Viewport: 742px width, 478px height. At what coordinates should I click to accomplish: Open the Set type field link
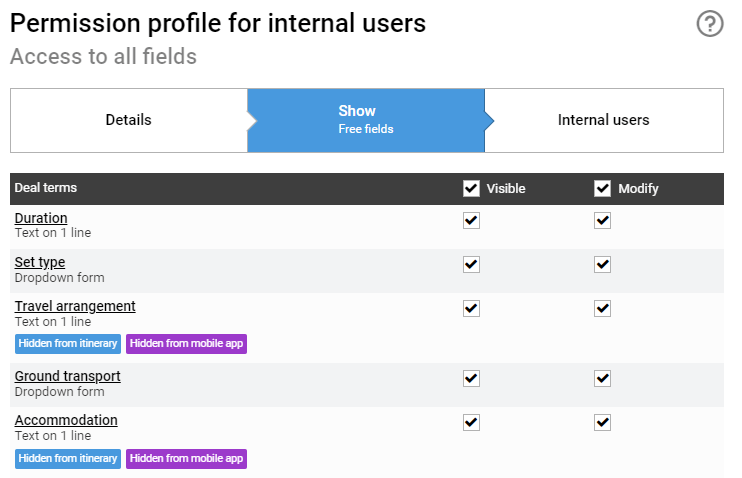(40, 262)
